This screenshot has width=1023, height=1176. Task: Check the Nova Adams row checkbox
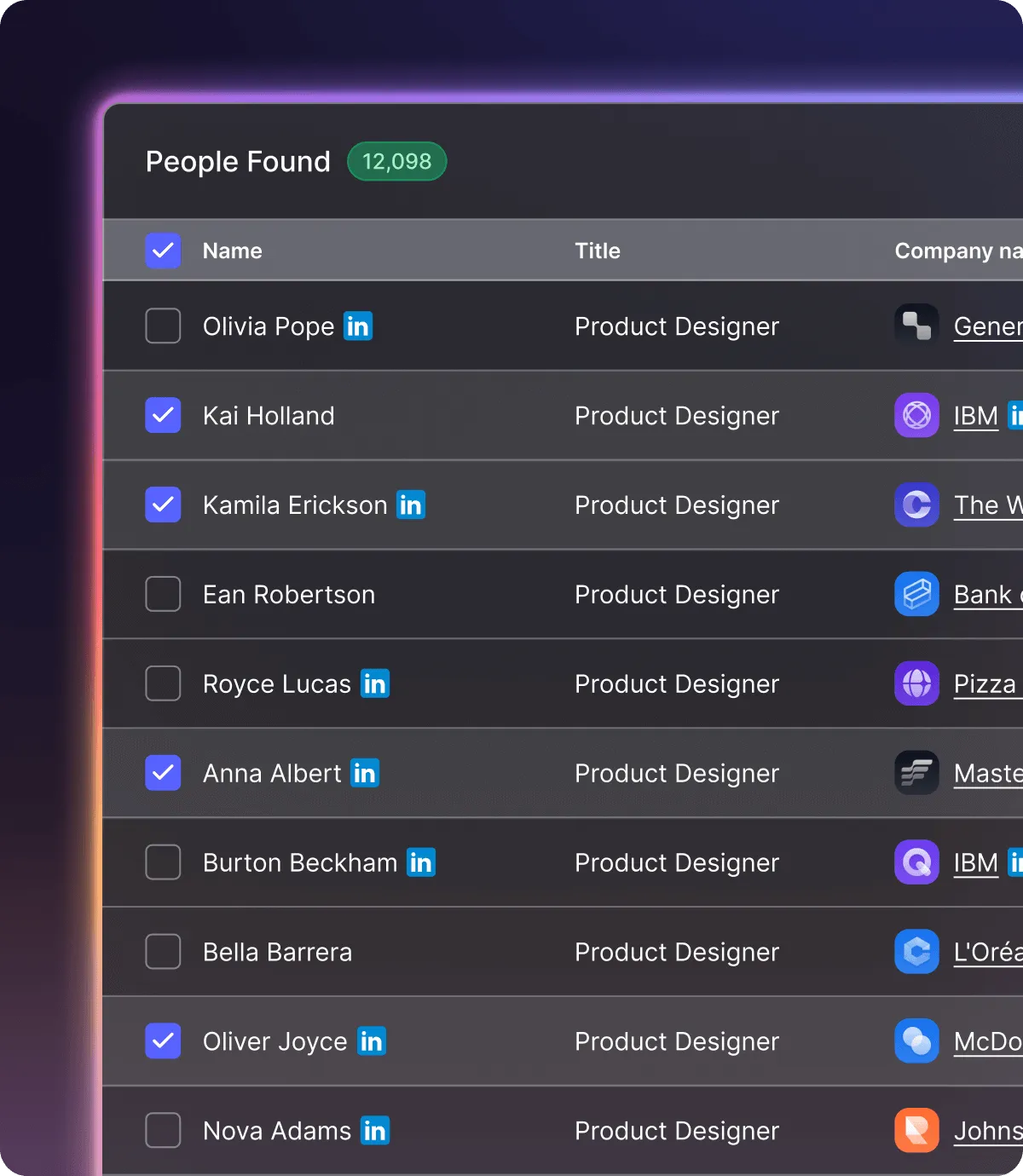(x=163, y=1131)
